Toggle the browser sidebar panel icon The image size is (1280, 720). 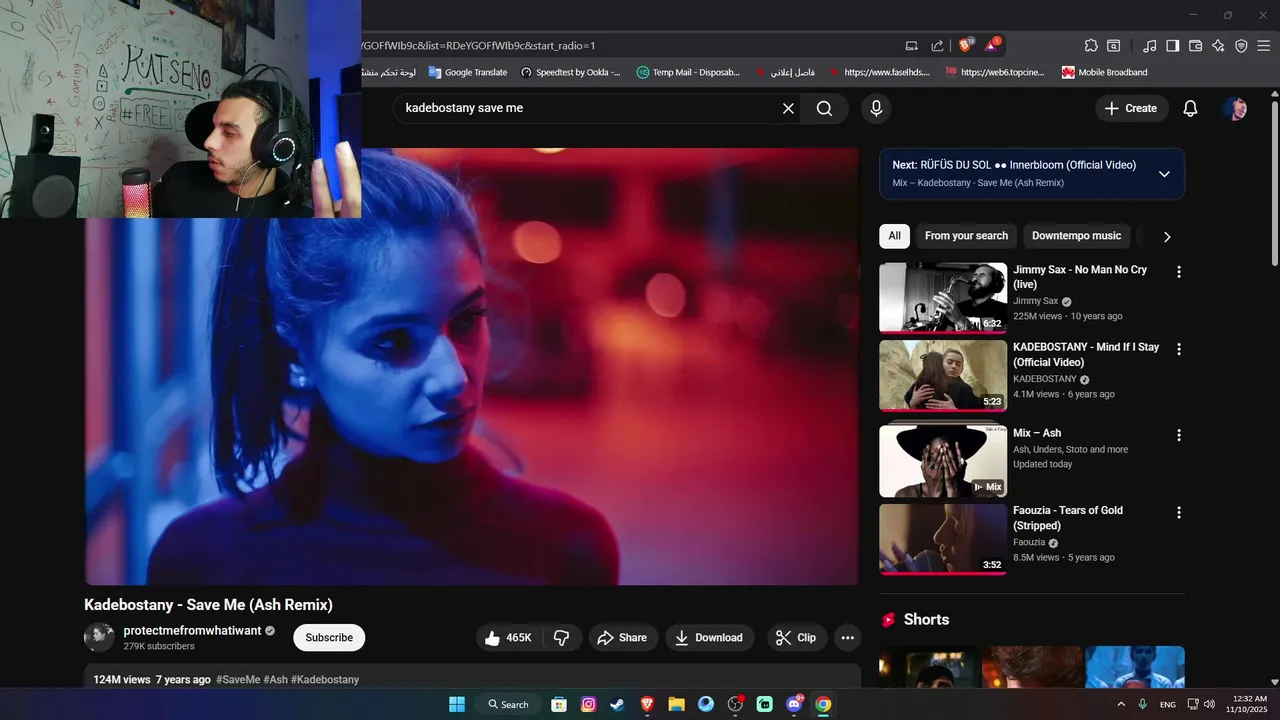tap(1173, 45)
